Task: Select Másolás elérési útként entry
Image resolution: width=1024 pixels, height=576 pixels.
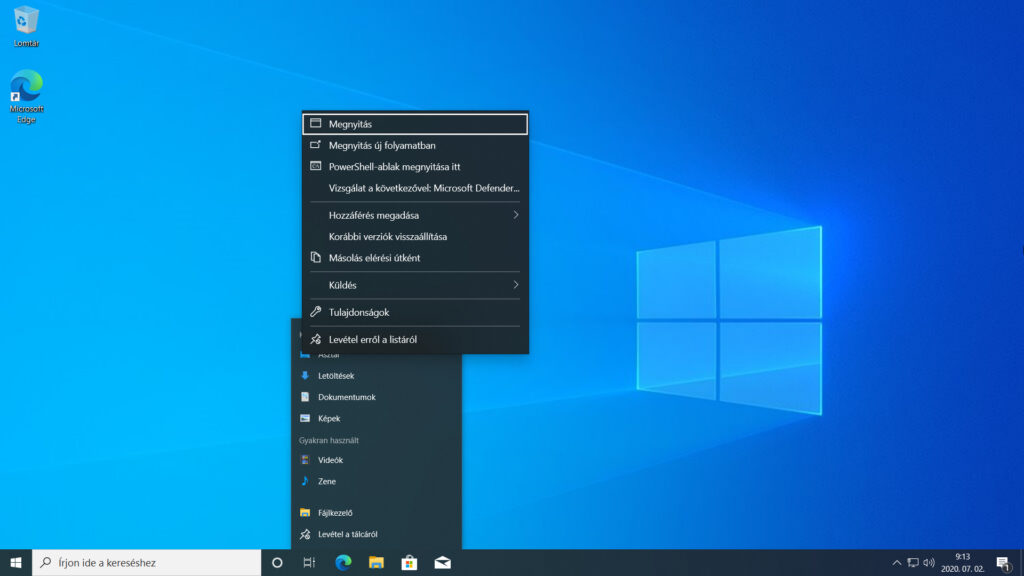Action: pyautogui.click(x=415, y=258)
